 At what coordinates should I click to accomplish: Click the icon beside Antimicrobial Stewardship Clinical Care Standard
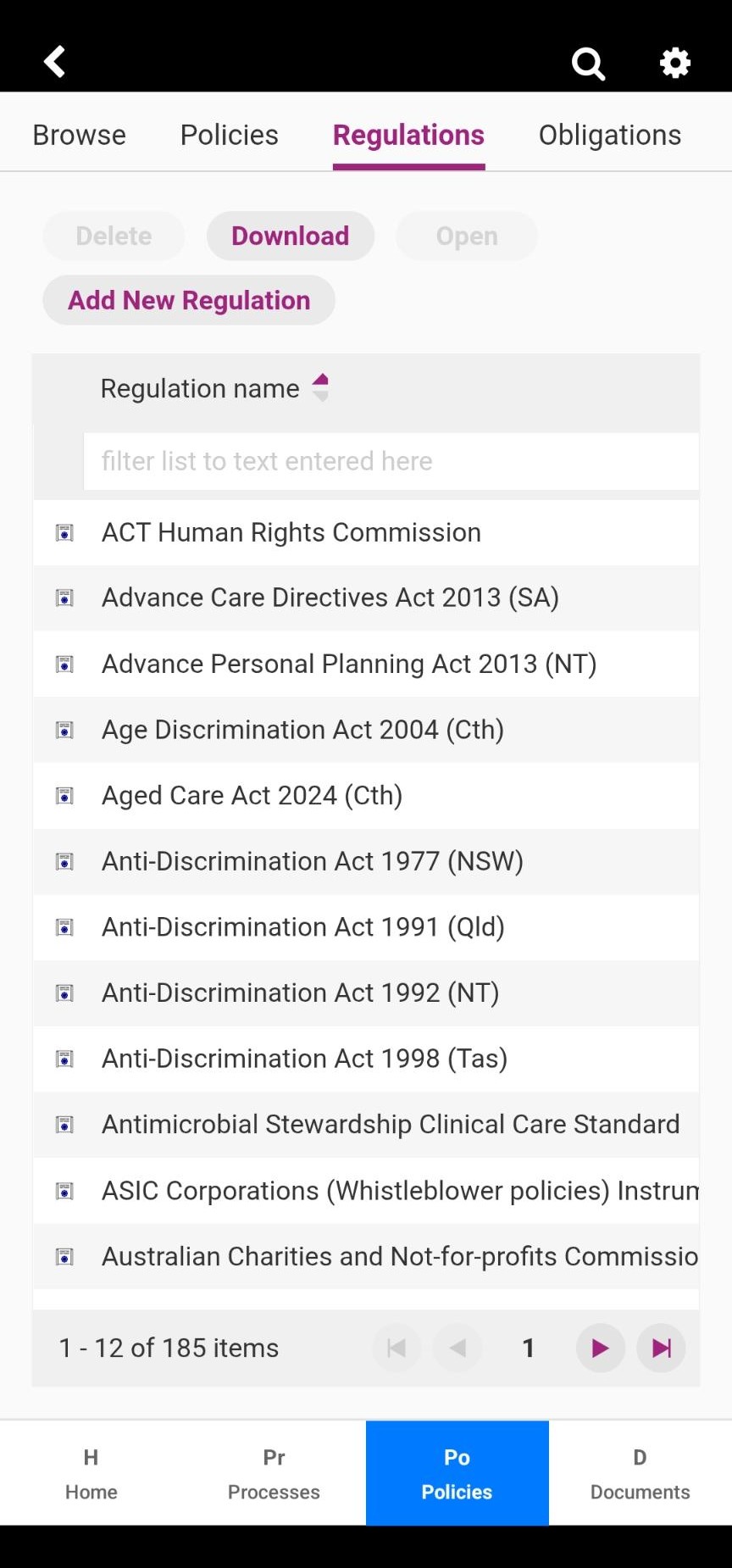[x=64, y=1125]
